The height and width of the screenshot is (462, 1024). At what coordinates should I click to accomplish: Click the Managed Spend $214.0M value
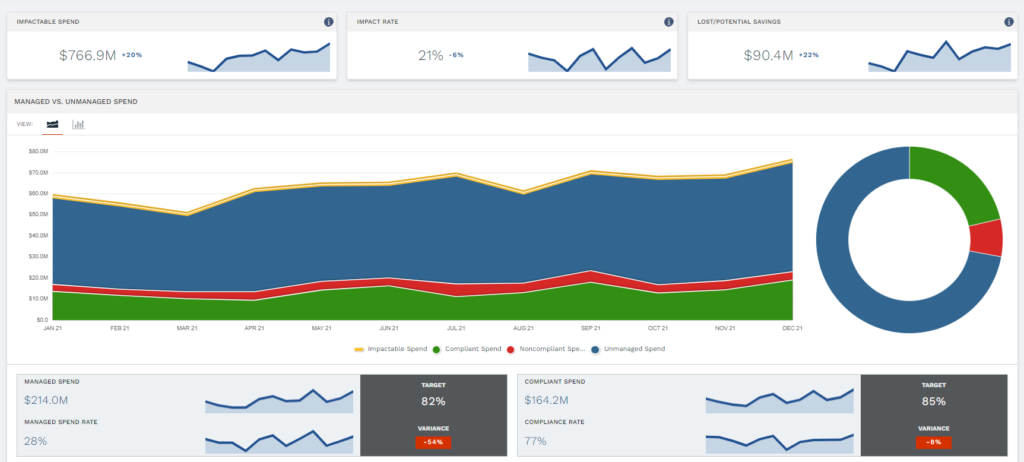coord(46,400)
